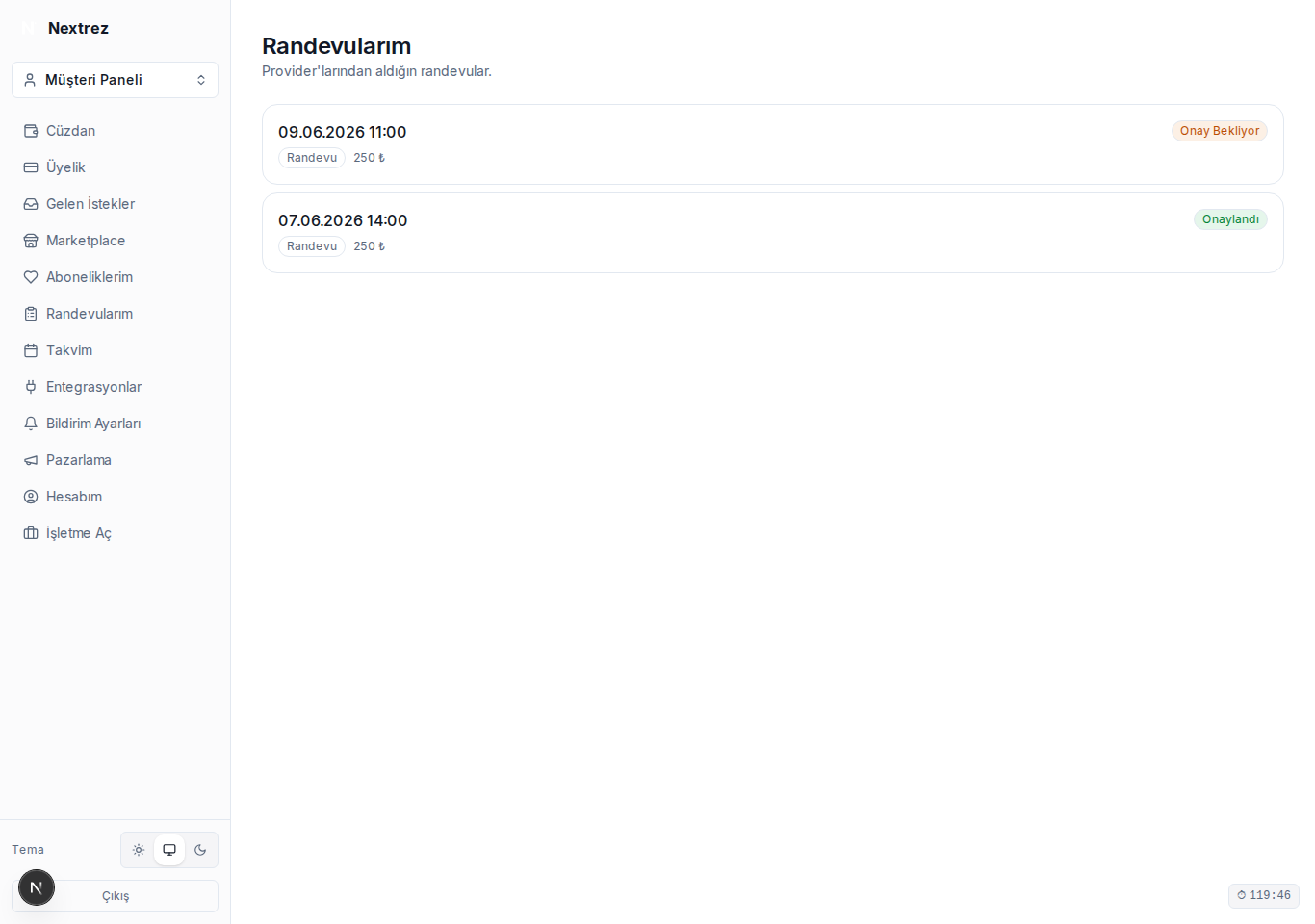Open the 07.06.2026 14:00 appointment
The width and height of the screenshot is (1315, 924).
pos(773,233)
